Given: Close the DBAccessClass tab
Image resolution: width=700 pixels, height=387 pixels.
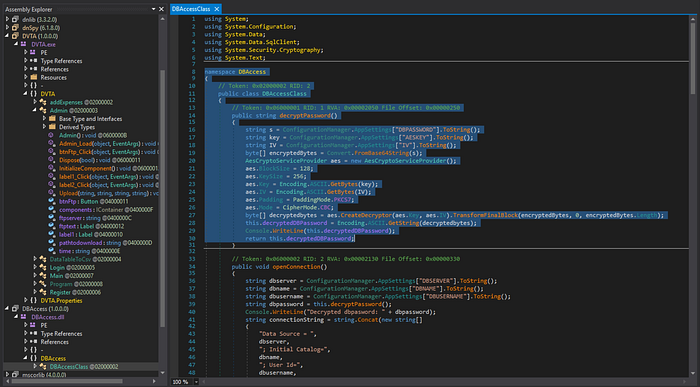Looking at the screenshot, I should point(217,9).
